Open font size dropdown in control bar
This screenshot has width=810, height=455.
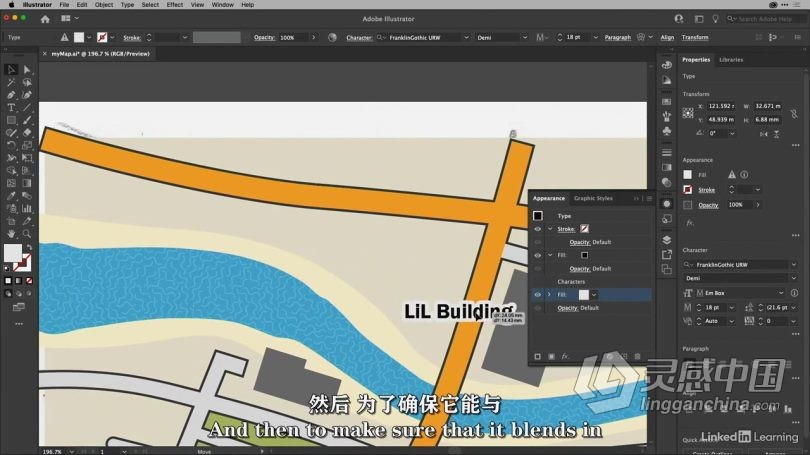tap(595, 37)
